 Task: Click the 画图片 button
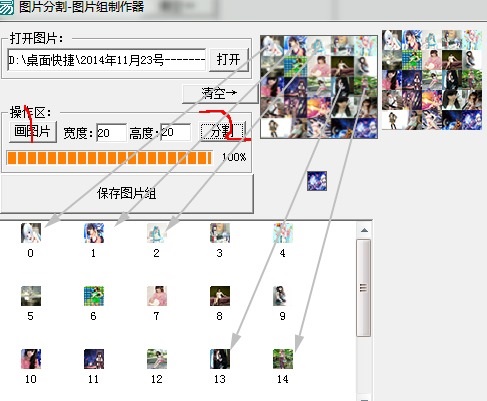(32, 132)
